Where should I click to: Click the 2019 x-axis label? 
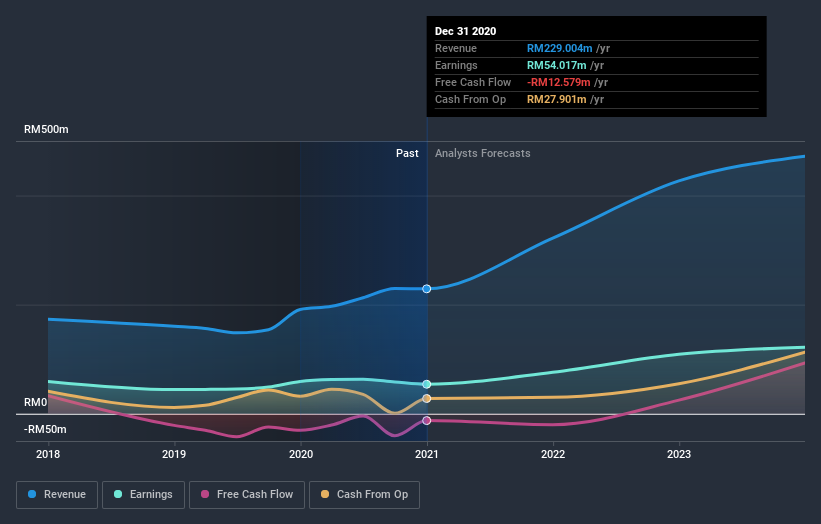click(x=174, y=454)
